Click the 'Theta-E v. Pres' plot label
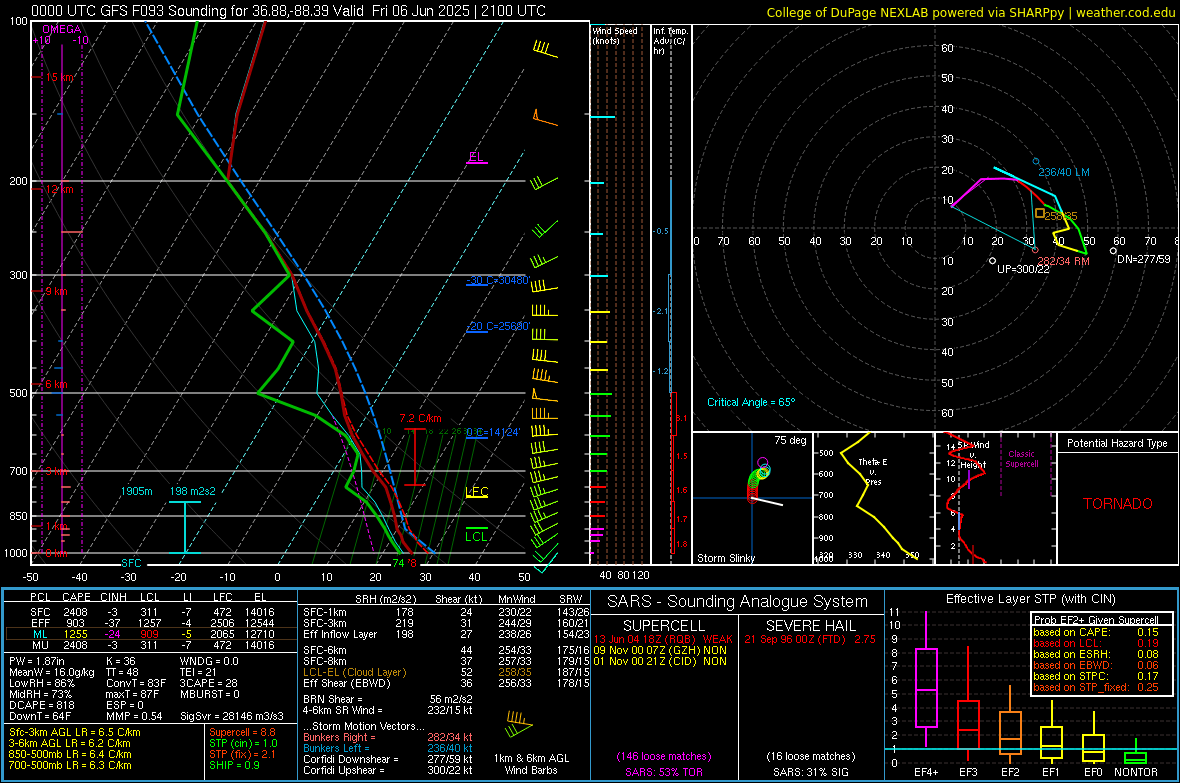The image size is (1180, 783). click(873, 471)
